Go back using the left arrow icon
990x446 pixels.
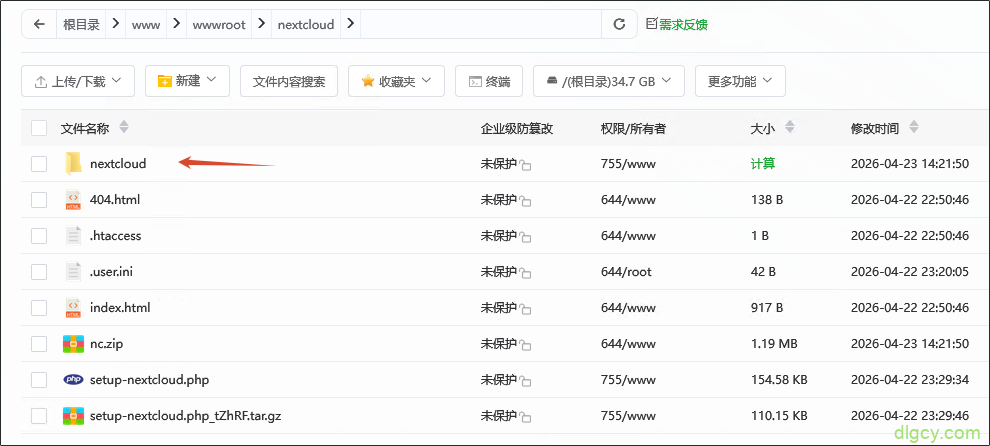coord(40,25)
